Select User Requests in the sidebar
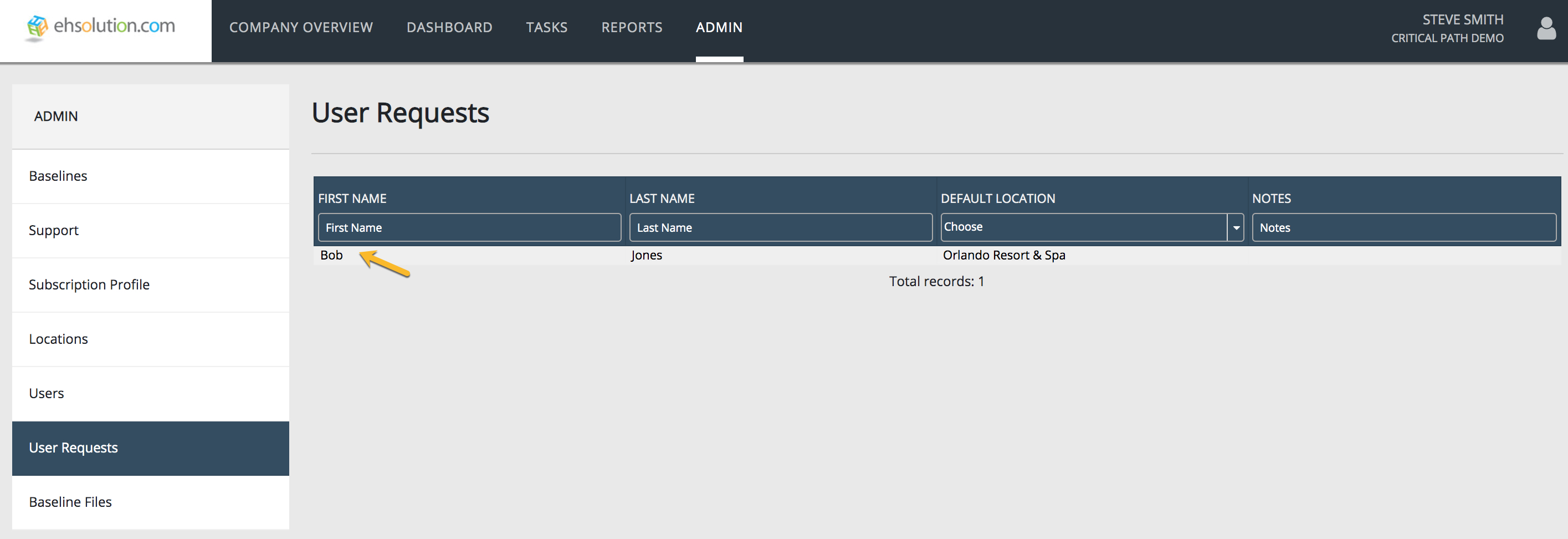The image size is (1568, 539). 73,448
